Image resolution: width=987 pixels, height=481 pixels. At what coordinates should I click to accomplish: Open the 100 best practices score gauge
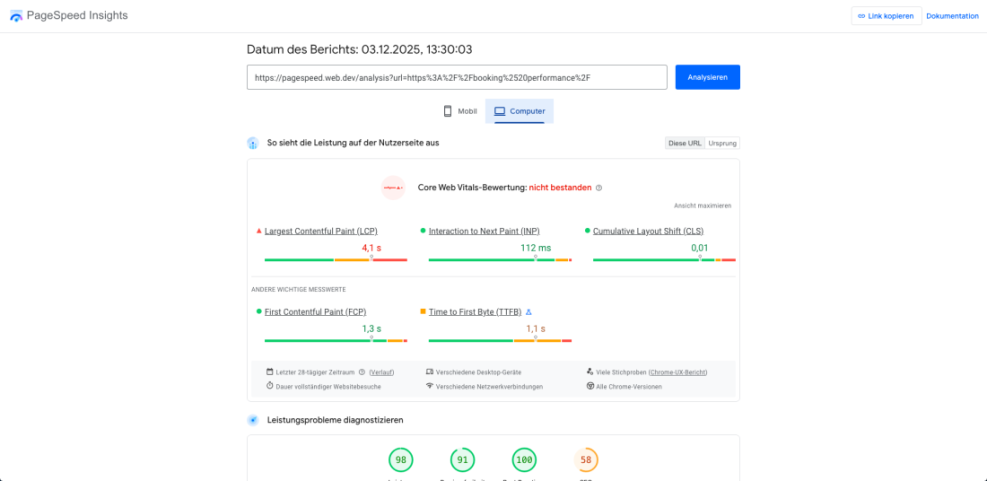pyautogui.click(x=524, y=460)
